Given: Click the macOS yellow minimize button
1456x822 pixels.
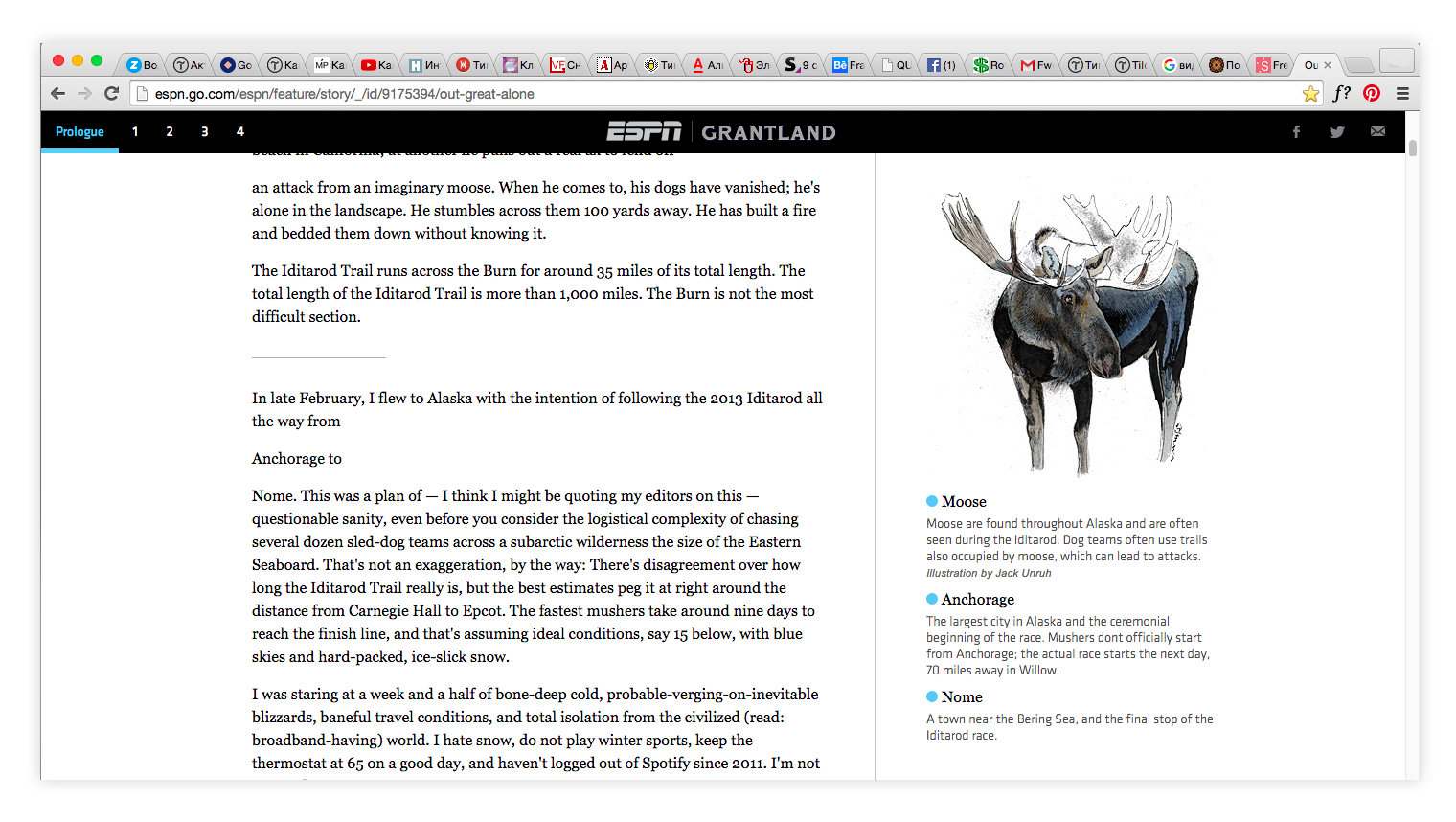Looking at the screenshot, I should (x=78, y=60).
